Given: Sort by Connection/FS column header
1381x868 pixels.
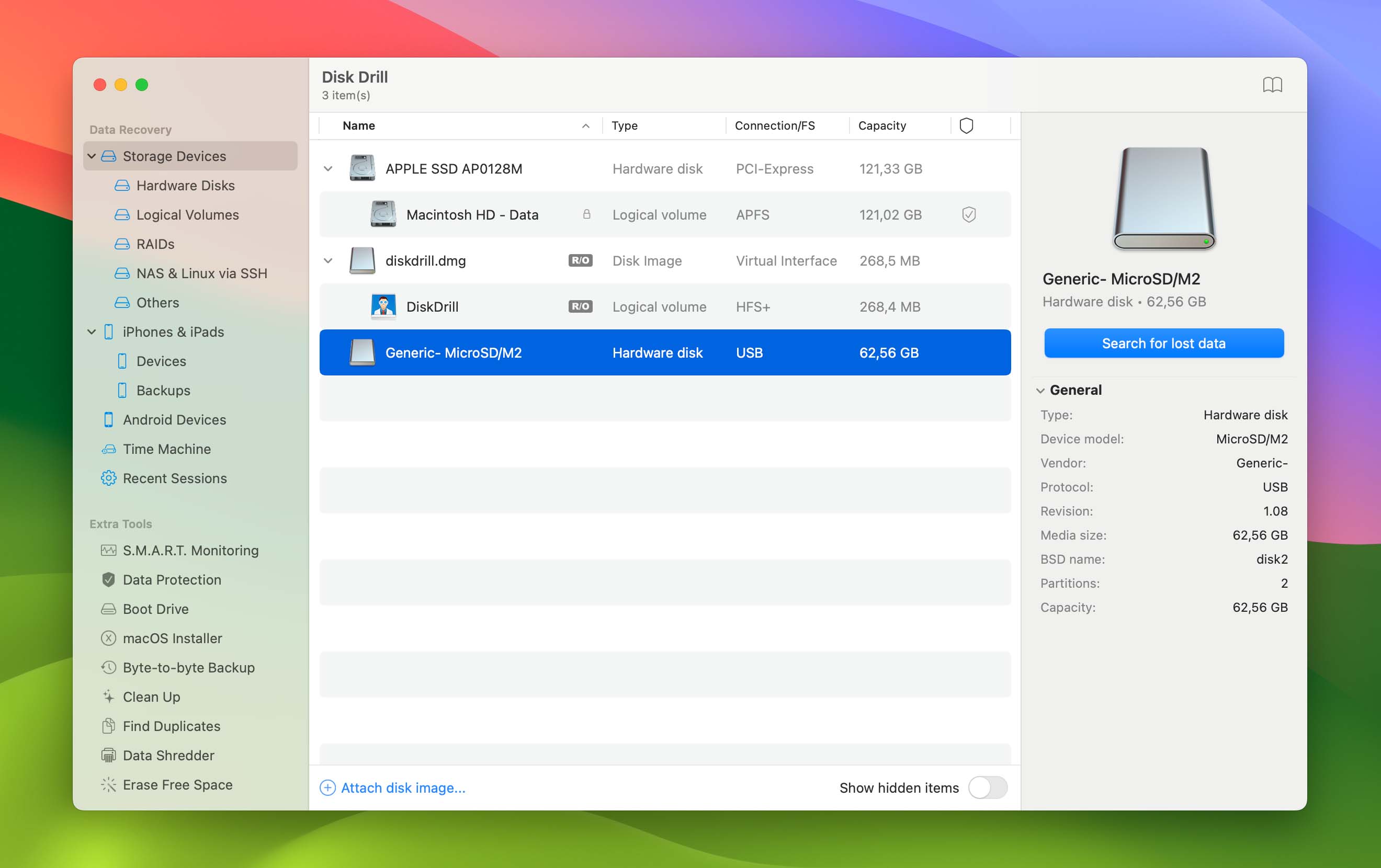Looking at the screenshot, I should point(775,125).
